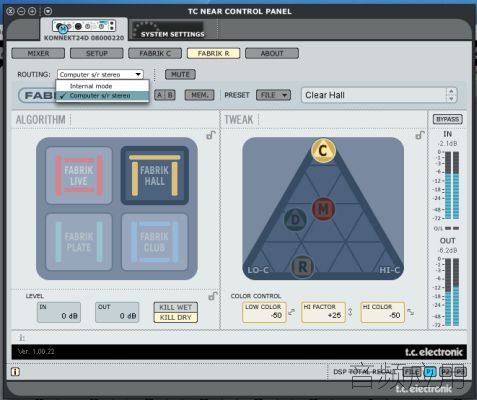Click the LO-C corner of the triangle
The image size is (477, 400).
point(258,270)
